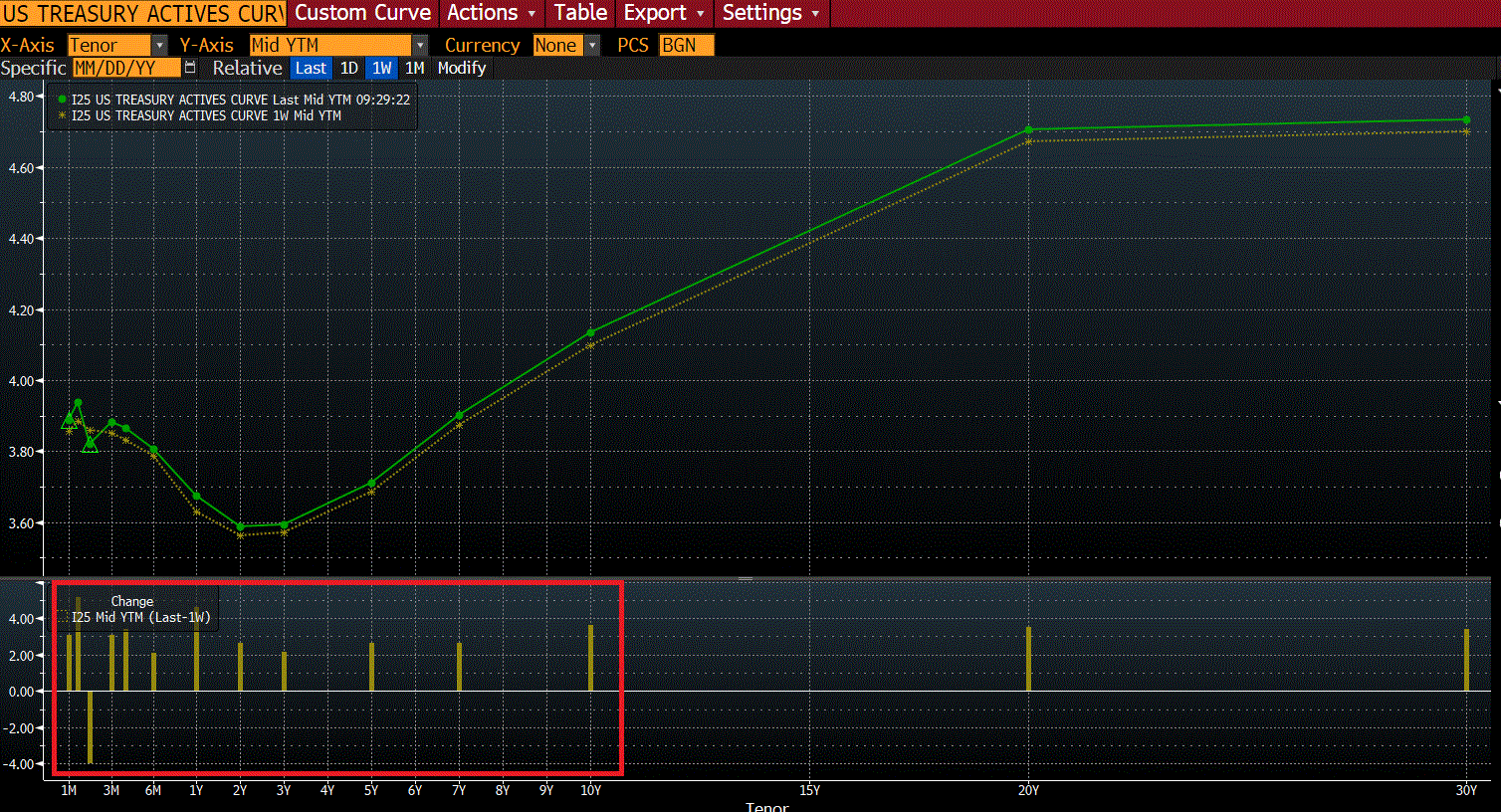
Task: Expand the Currency None dropdown
Action: 592,46
